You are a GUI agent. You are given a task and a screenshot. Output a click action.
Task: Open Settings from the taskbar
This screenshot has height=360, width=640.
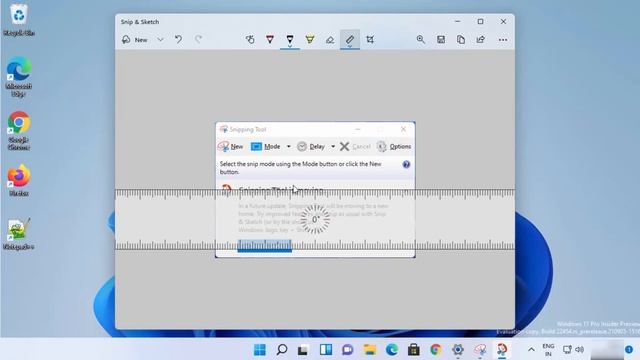click(x=458, y=349)
